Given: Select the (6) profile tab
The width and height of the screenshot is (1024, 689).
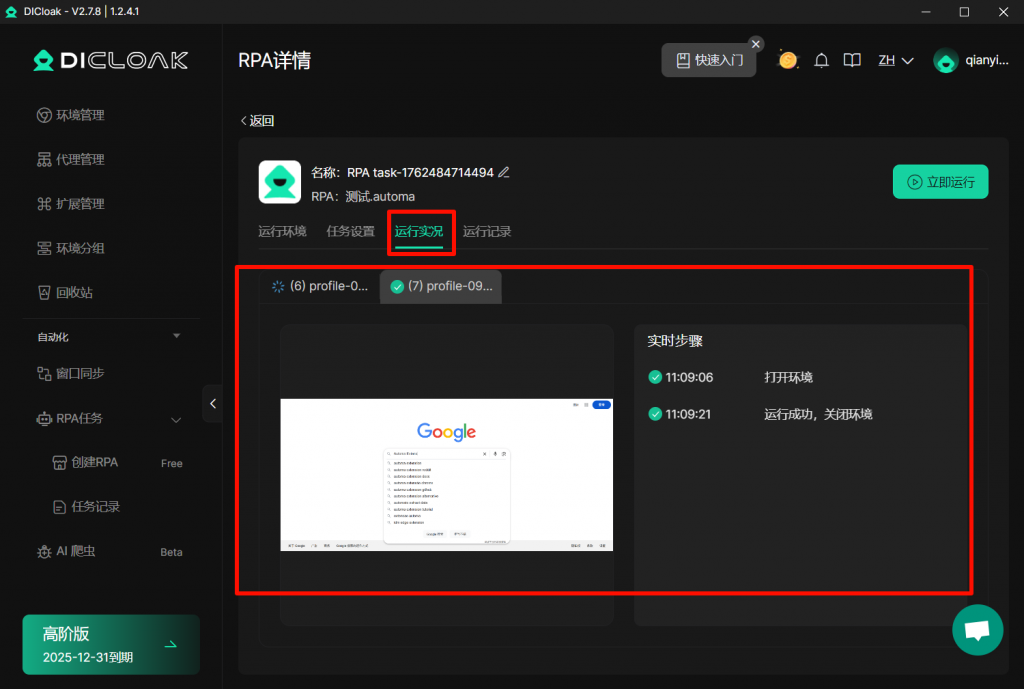Looking at the screenshot, I should coord(319,287).
